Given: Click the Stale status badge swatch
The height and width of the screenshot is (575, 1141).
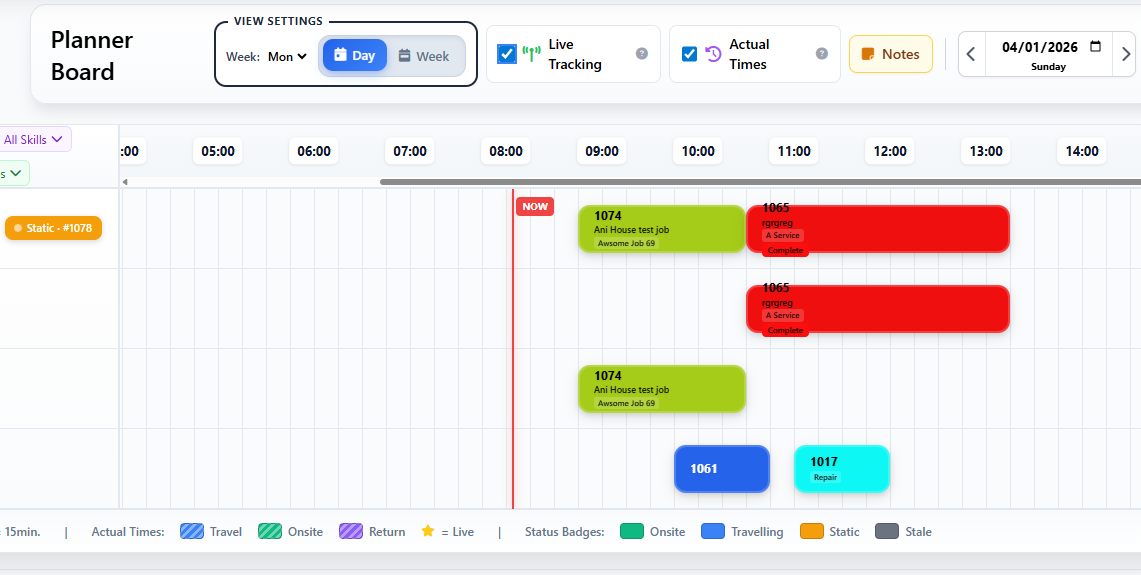Looking at the screenshot, I should (887, 531).
